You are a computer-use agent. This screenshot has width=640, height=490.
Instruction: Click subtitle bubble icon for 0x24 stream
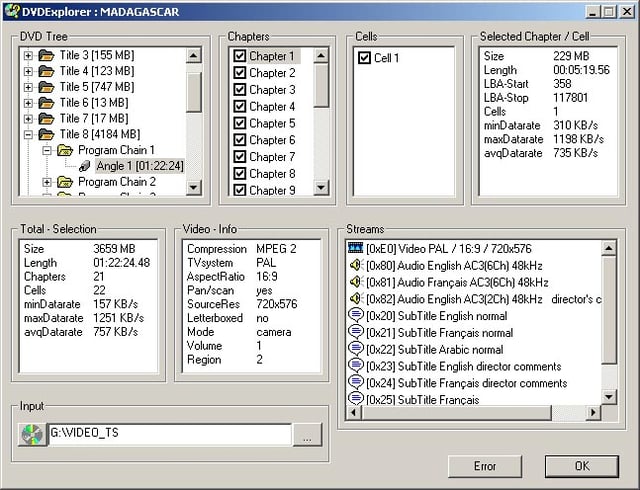(x=356, y=383)
